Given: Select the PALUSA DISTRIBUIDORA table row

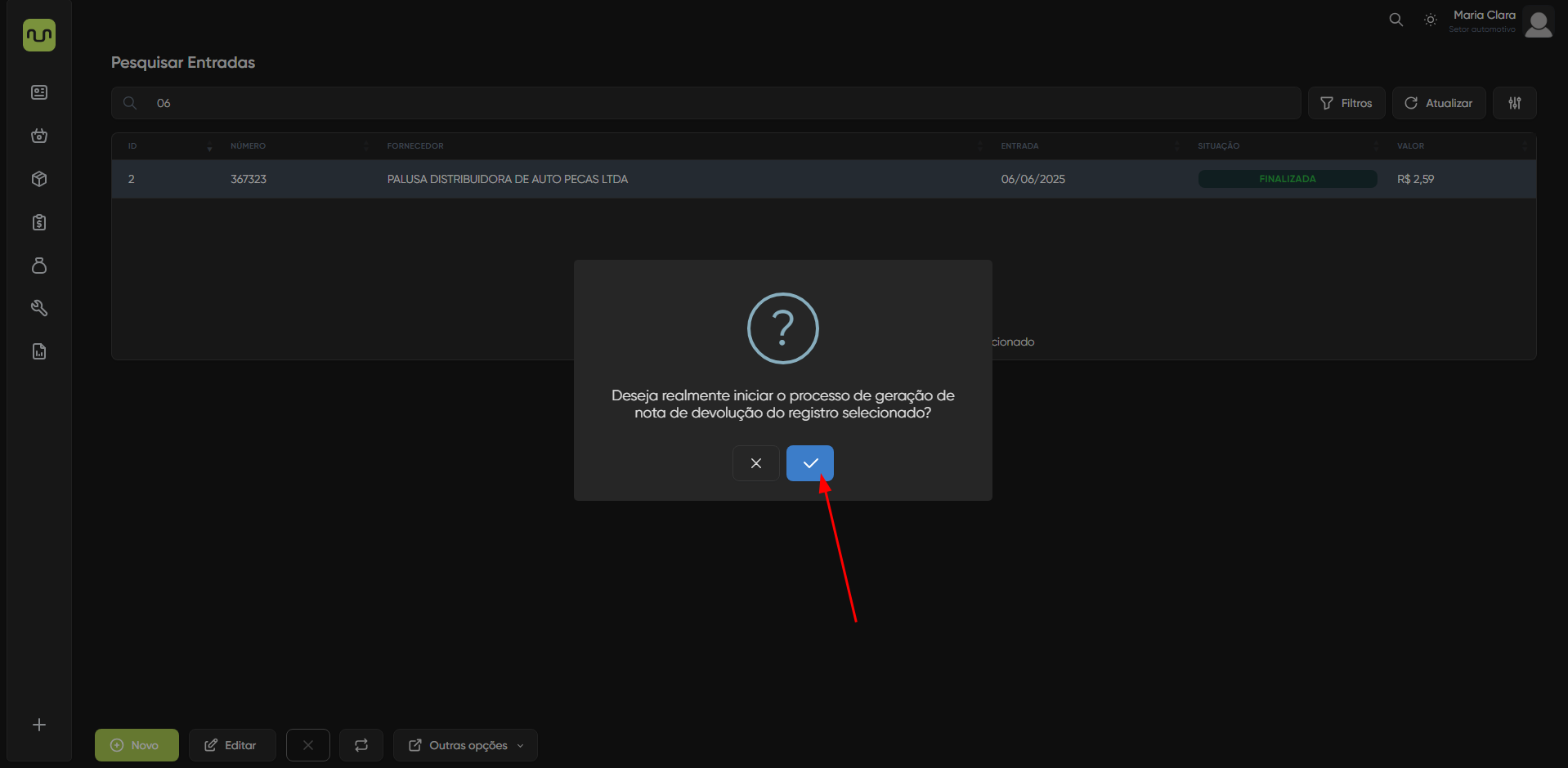Looking at the screenshot, I should point(507,179).
